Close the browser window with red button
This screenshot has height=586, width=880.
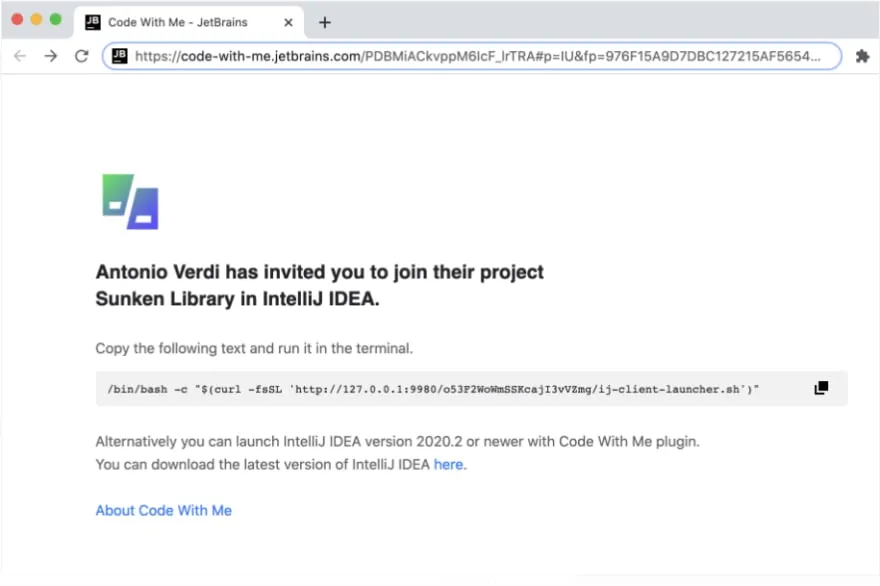pyautogui.click(x=17, y=20)
